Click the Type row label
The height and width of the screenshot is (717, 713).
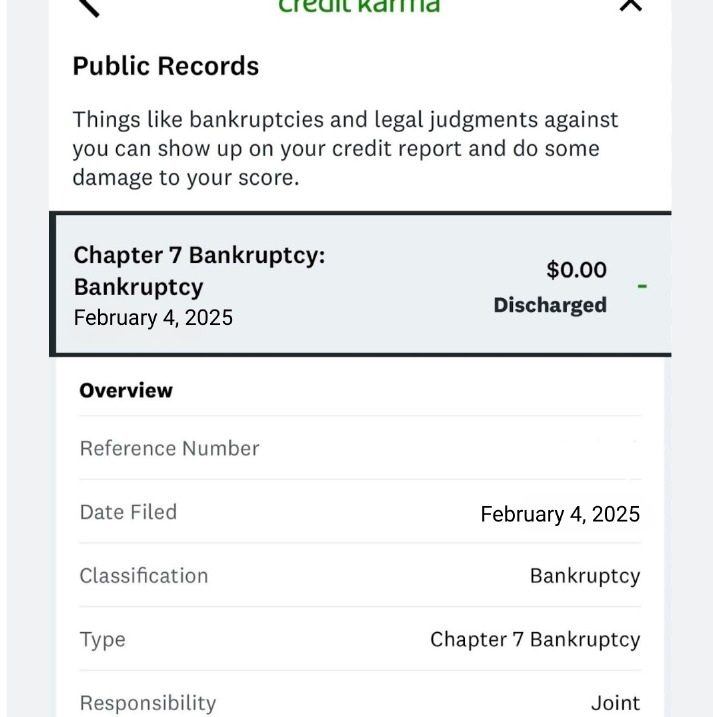(102, 640)
